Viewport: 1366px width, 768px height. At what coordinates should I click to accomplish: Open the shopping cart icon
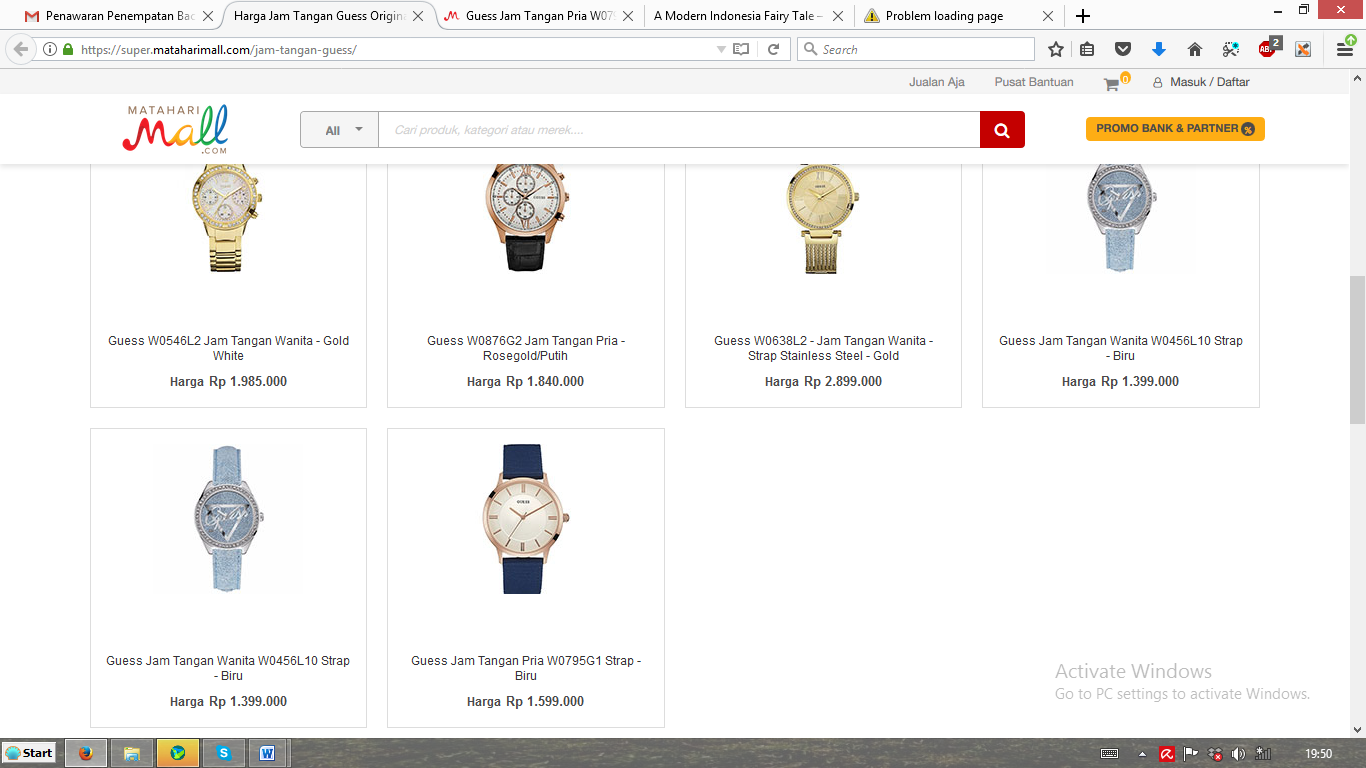click(1111, 84)
